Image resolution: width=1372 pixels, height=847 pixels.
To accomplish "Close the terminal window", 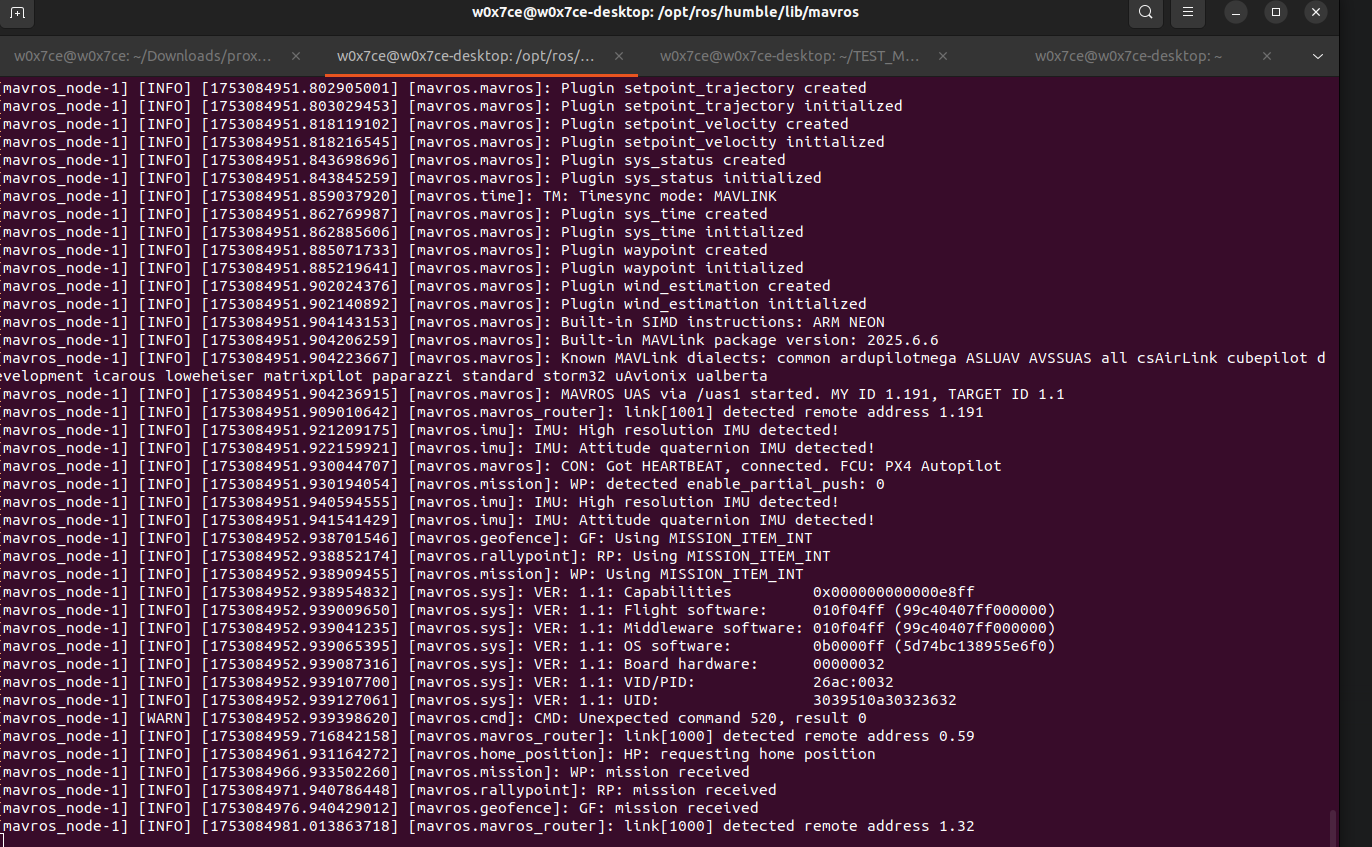I will coord(1315,13).
